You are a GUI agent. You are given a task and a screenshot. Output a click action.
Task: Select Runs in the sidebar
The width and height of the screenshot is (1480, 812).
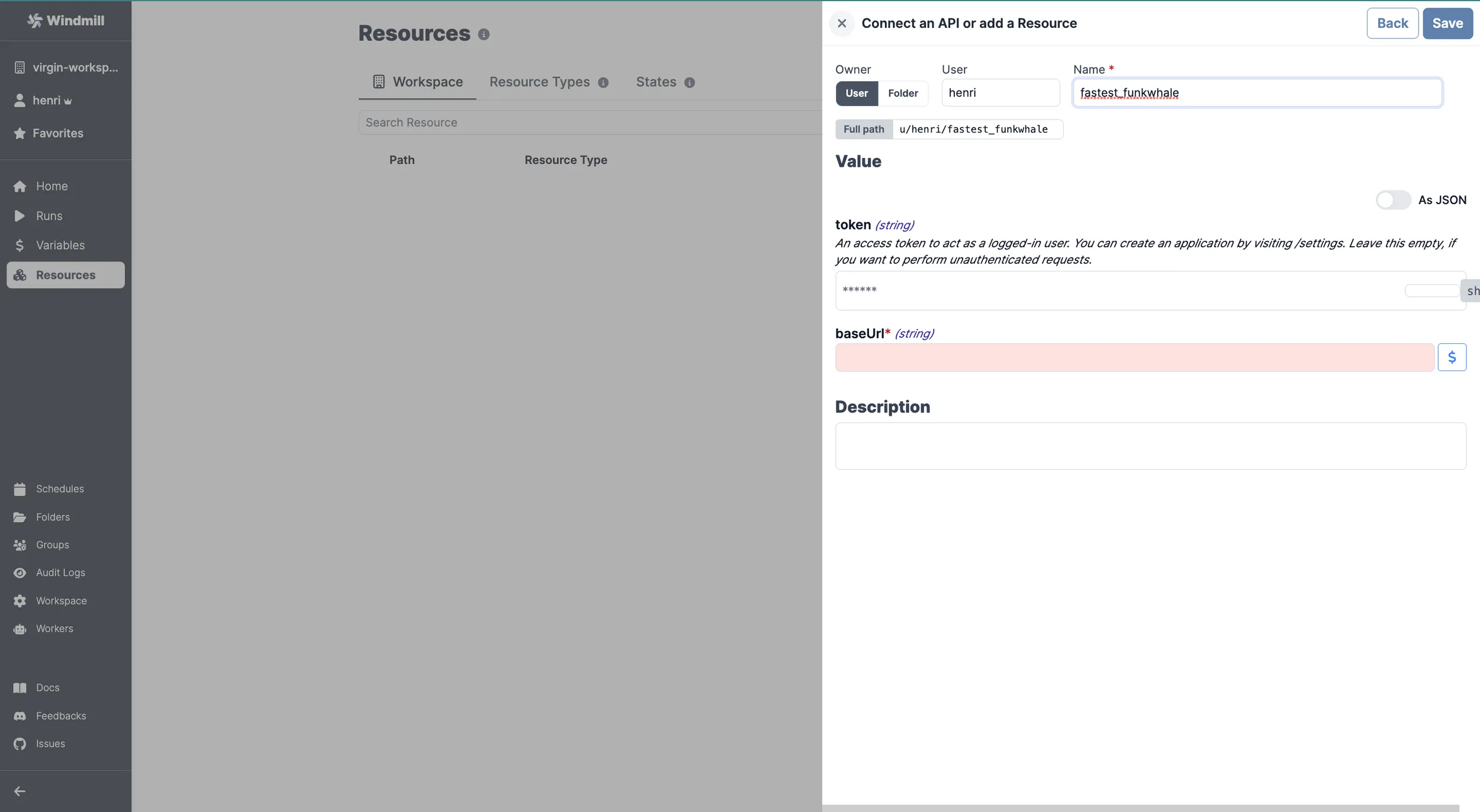pos(49,215)
